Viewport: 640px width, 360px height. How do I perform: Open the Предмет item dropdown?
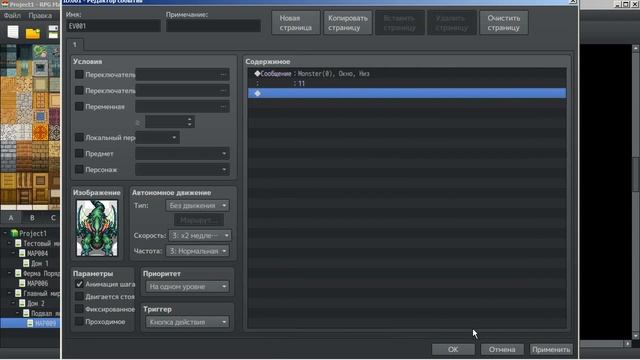pos(182,153)
